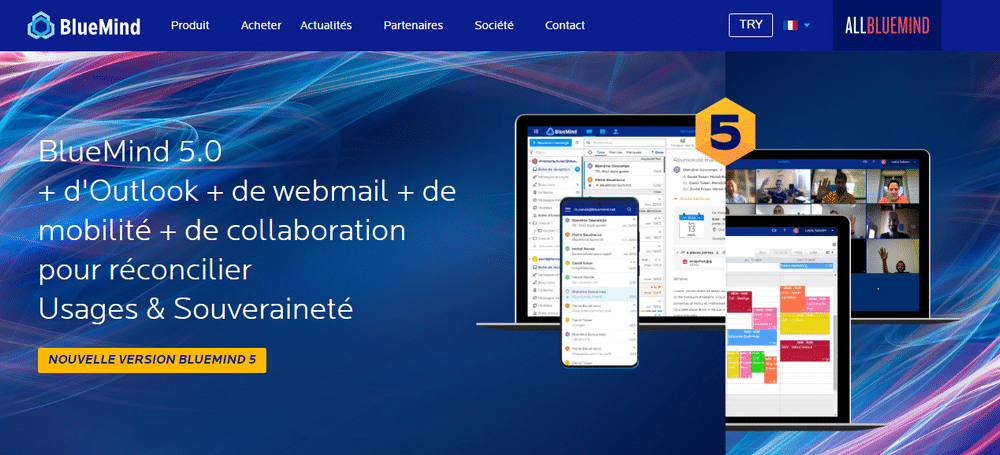
Task: Open the Partenaires menu
Action: [x=413, y=25]
